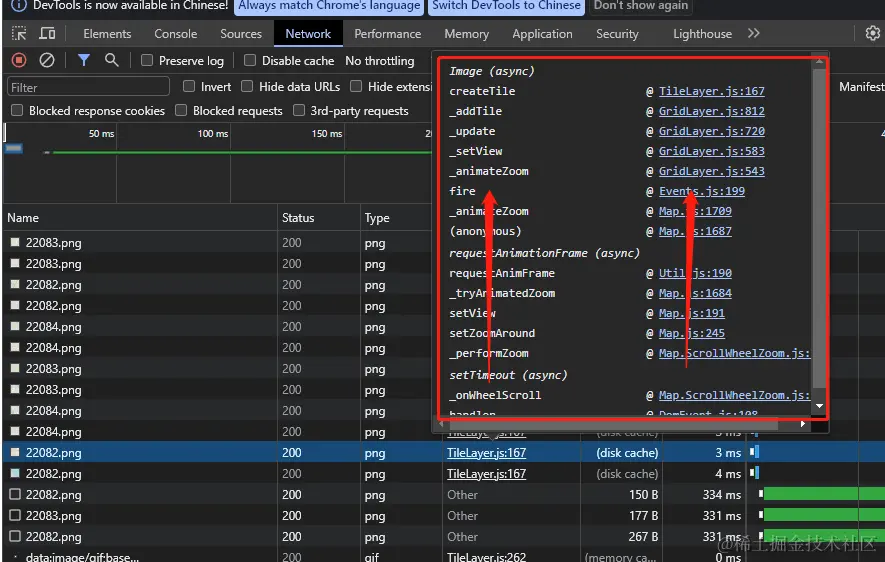
Task: Open network search magnifier
Action: pyautogui.click(x=112, y=60)
